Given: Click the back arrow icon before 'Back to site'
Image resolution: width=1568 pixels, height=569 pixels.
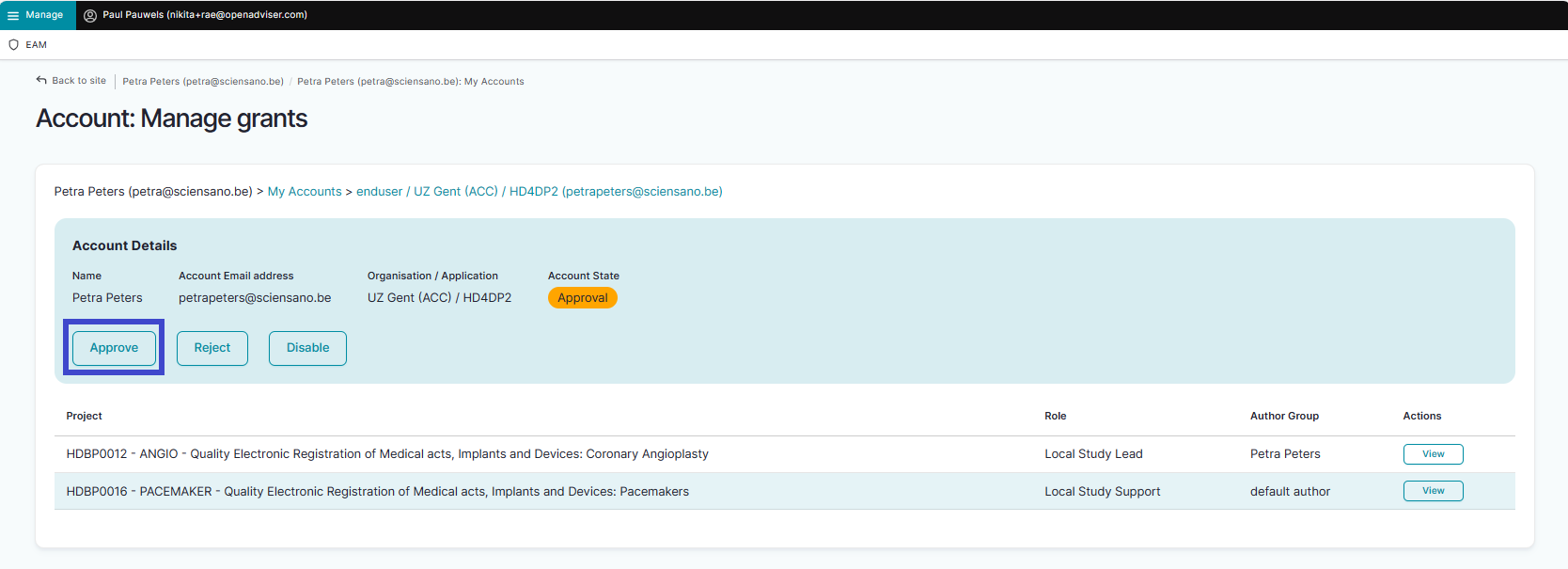Looking at the screenshot, I should pos(41,81).
